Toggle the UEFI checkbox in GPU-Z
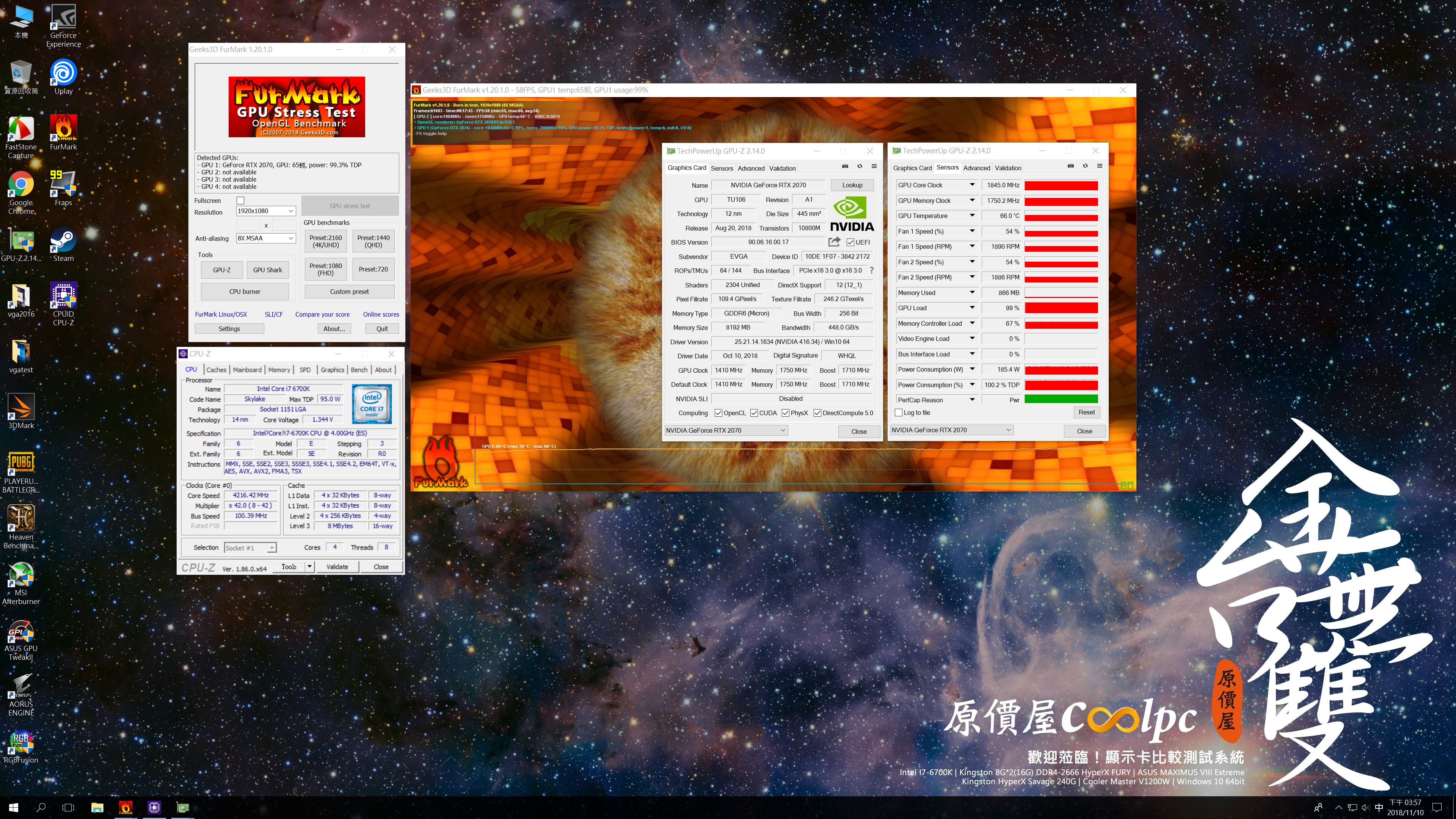The image size is (1456, 819). coord(850,243)
